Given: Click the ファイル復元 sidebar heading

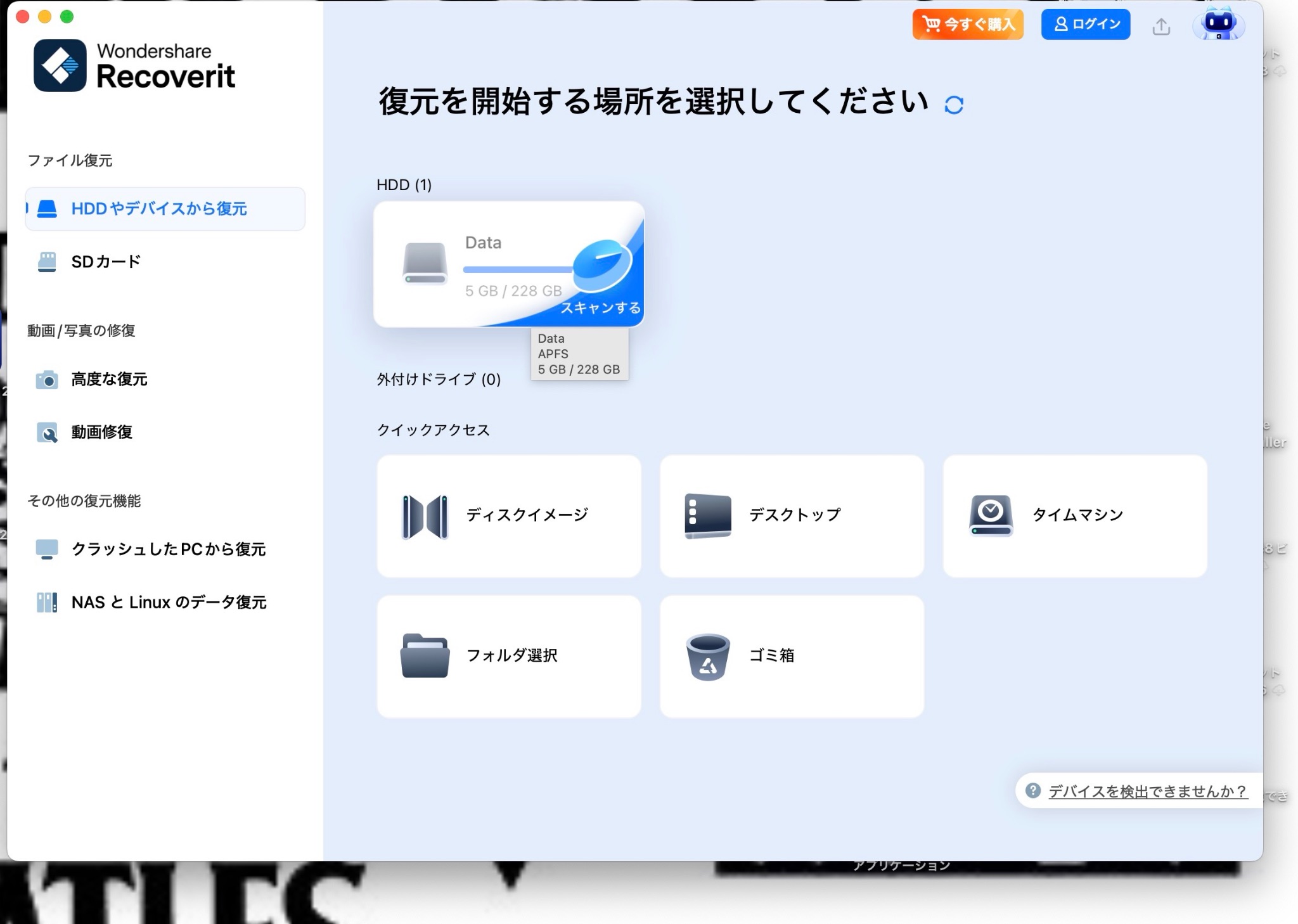Looking at the screenshot, I should [70, 160].
